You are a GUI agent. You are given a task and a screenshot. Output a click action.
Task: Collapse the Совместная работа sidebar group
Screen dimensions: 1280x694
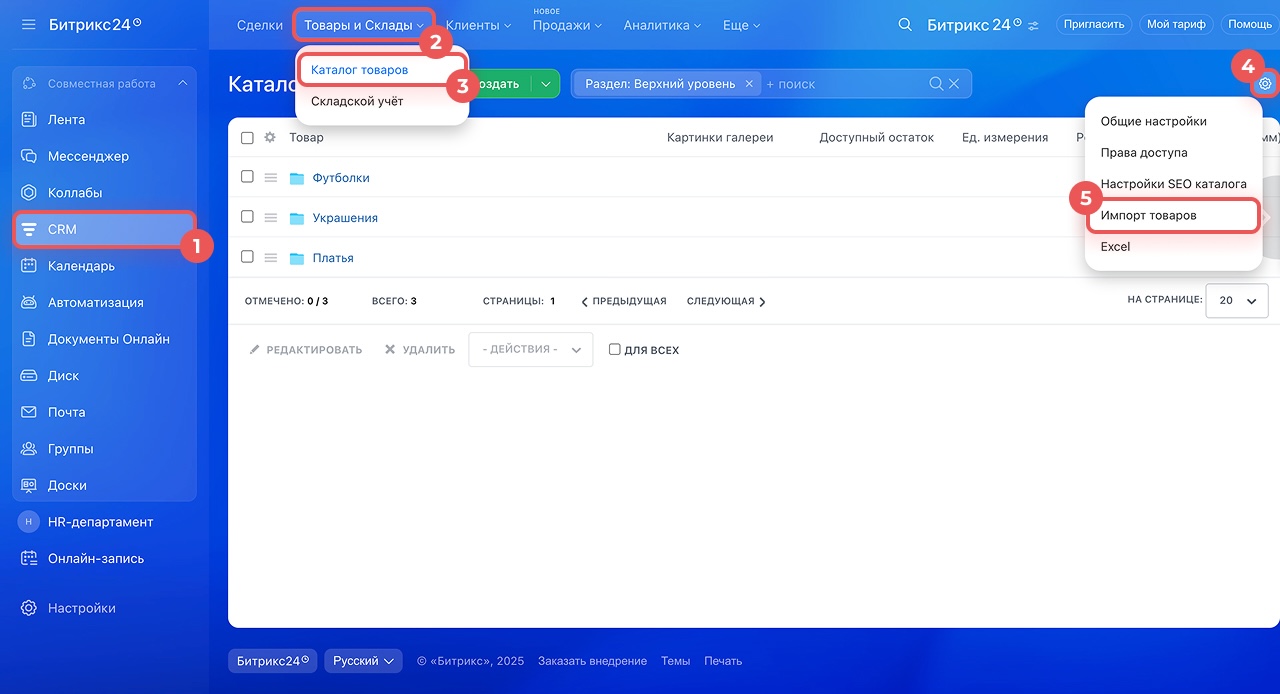pos(182,84)
